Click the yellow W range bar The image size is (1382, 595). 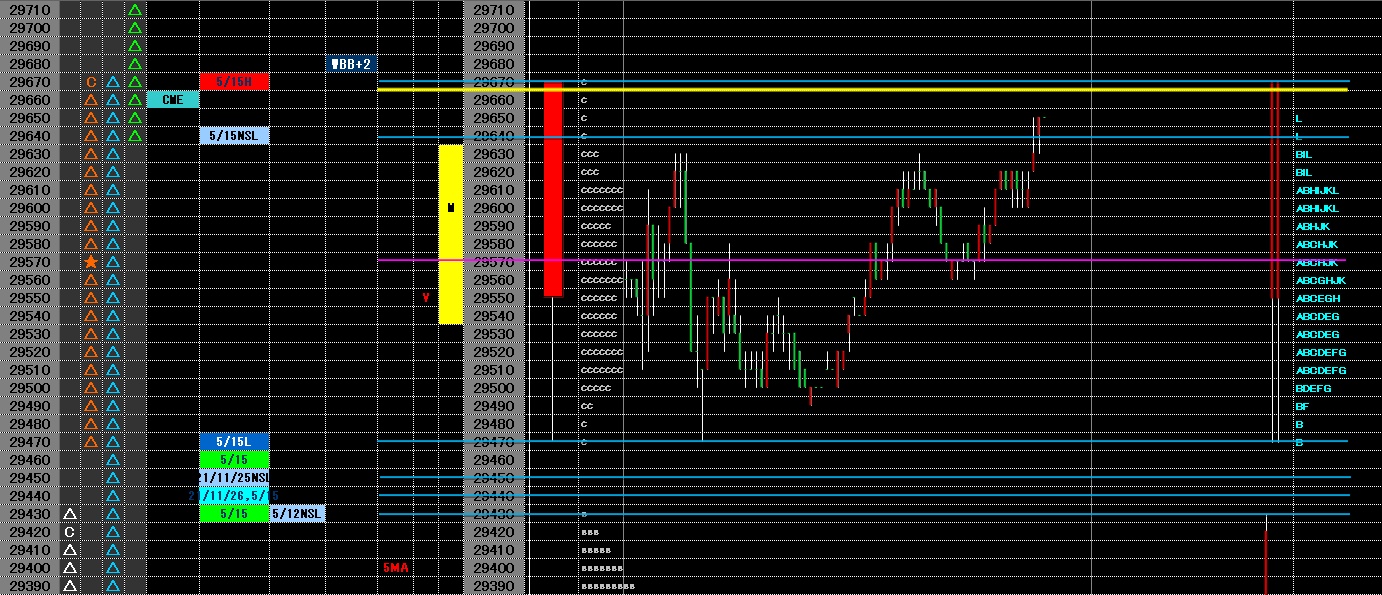(451, 235)
